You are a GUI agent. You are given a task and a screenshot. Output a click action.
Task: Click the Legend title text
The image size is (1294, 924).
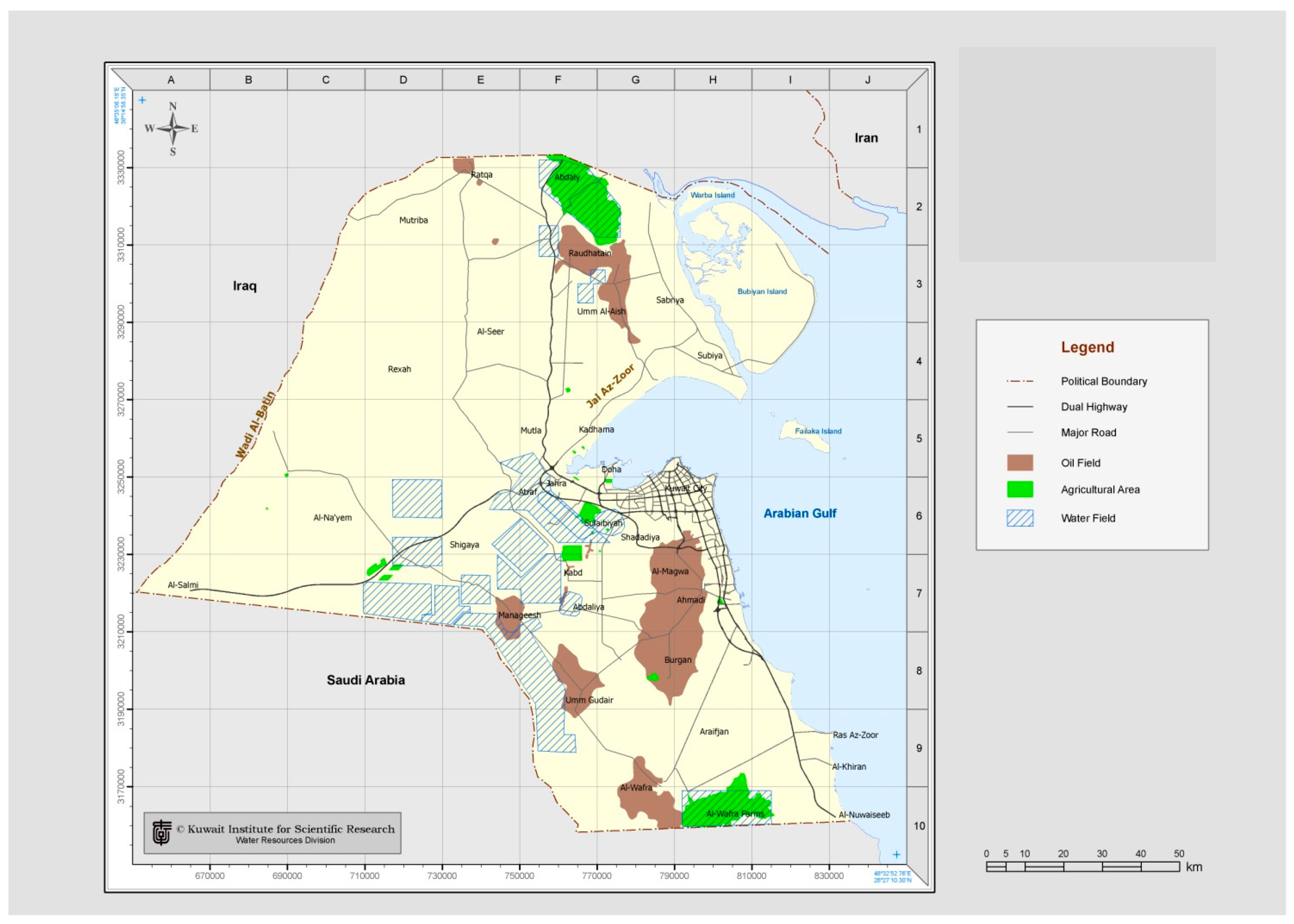(x=1087, y=347)
